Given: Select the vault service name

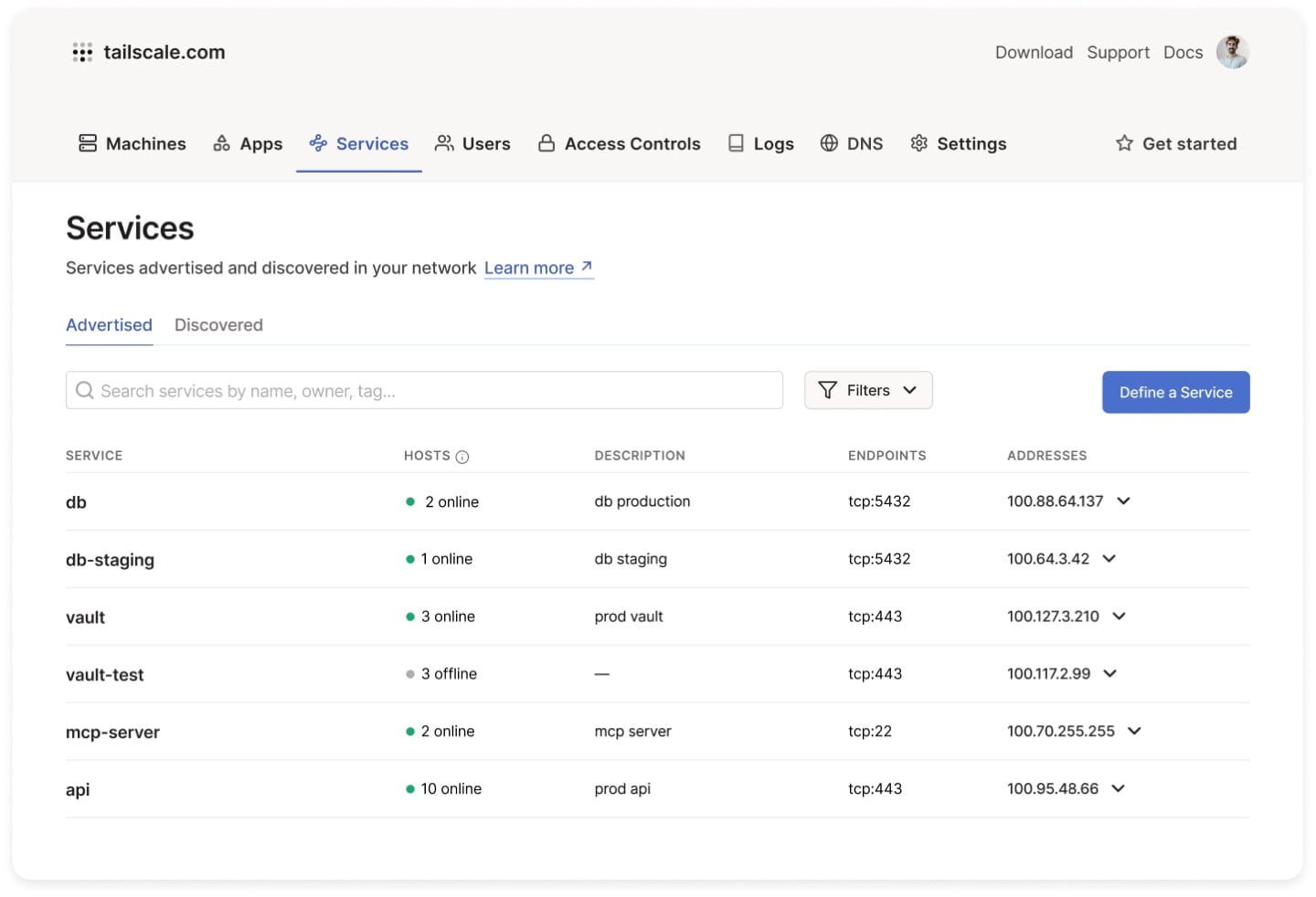Looking at the screenshot, I should pos(85,617).
